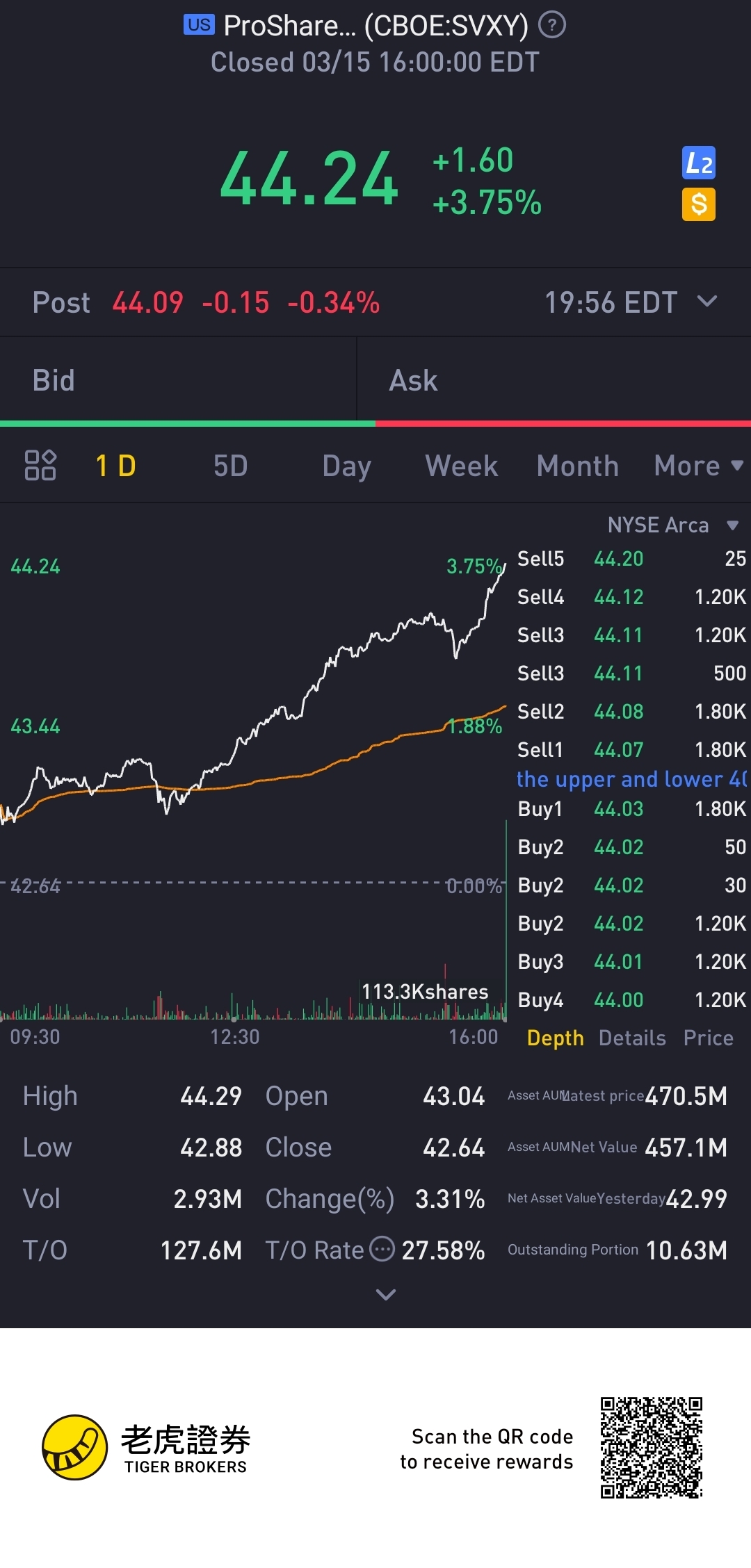Select the Sell1 44.07 order row
The height and width of the screenshot is (1568, 751).
pyautogui.click(x=631, y=750)
